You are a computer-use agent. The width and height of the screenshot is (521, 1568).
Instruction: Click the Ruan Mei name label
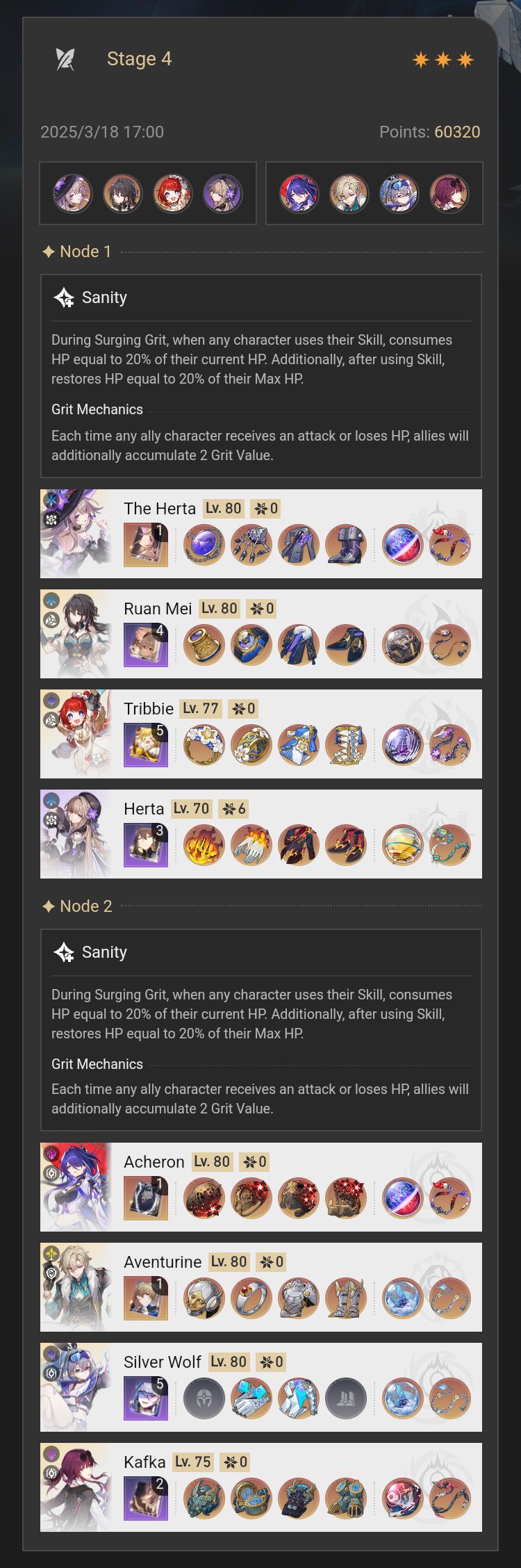[158, 609]
